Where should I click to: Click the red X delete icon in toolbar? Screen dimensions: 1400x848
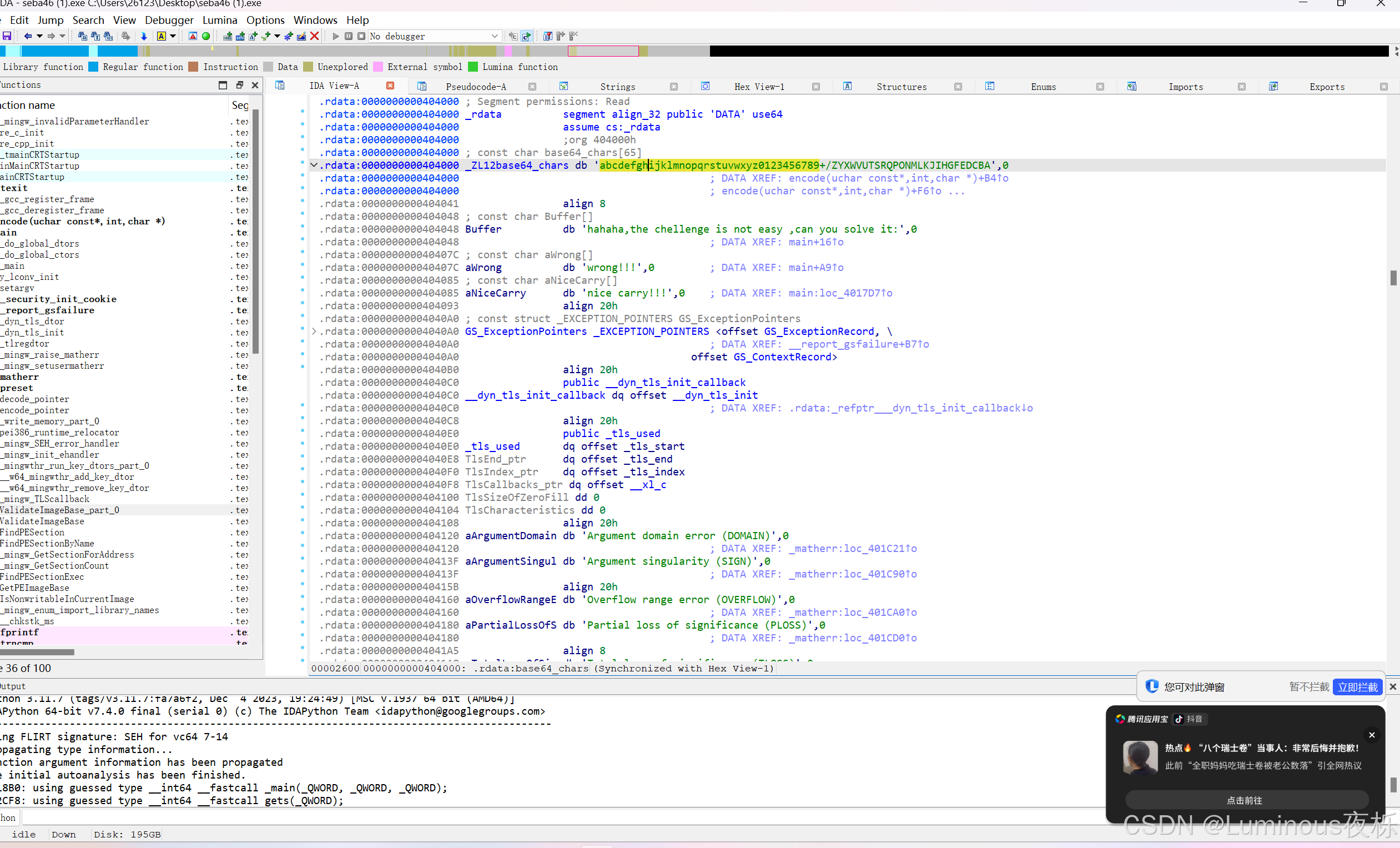point(315,36)
